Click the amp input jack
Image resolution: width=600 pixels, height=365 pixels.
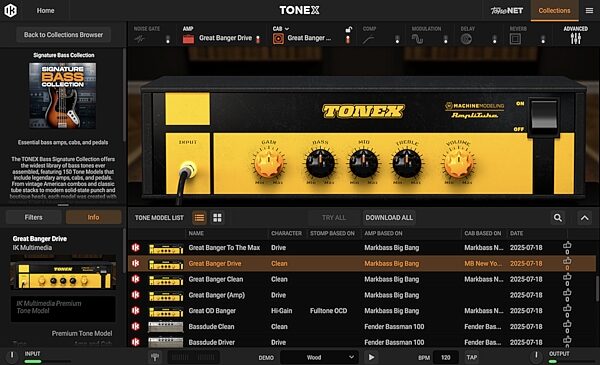[x=188, y=169]
